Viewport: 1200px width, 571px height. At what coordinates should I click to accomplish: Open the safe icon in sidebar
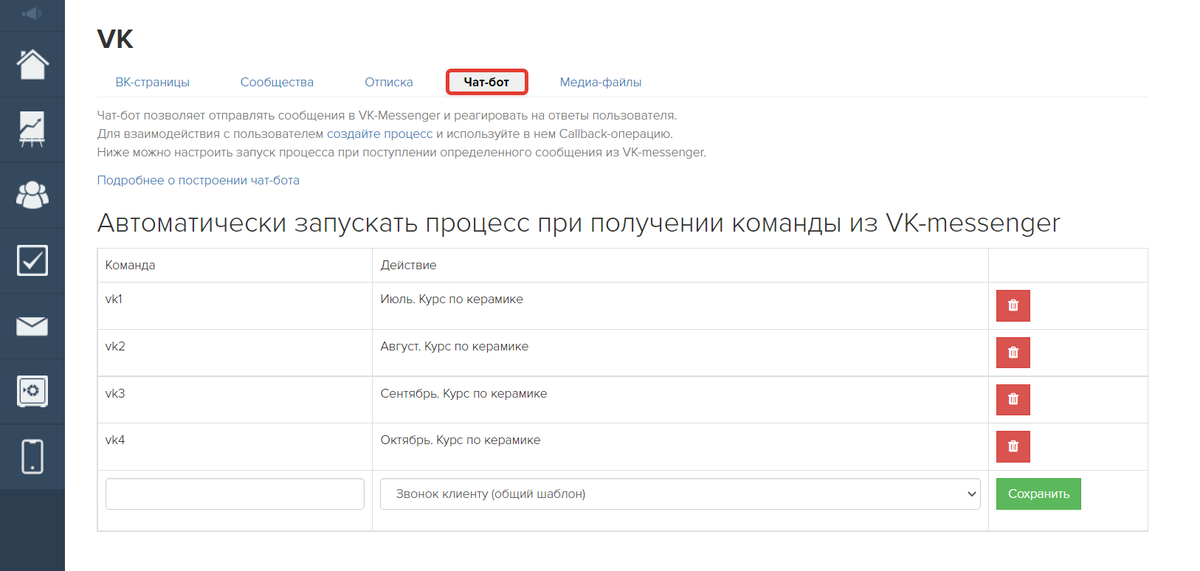click(x=32, y=391)
